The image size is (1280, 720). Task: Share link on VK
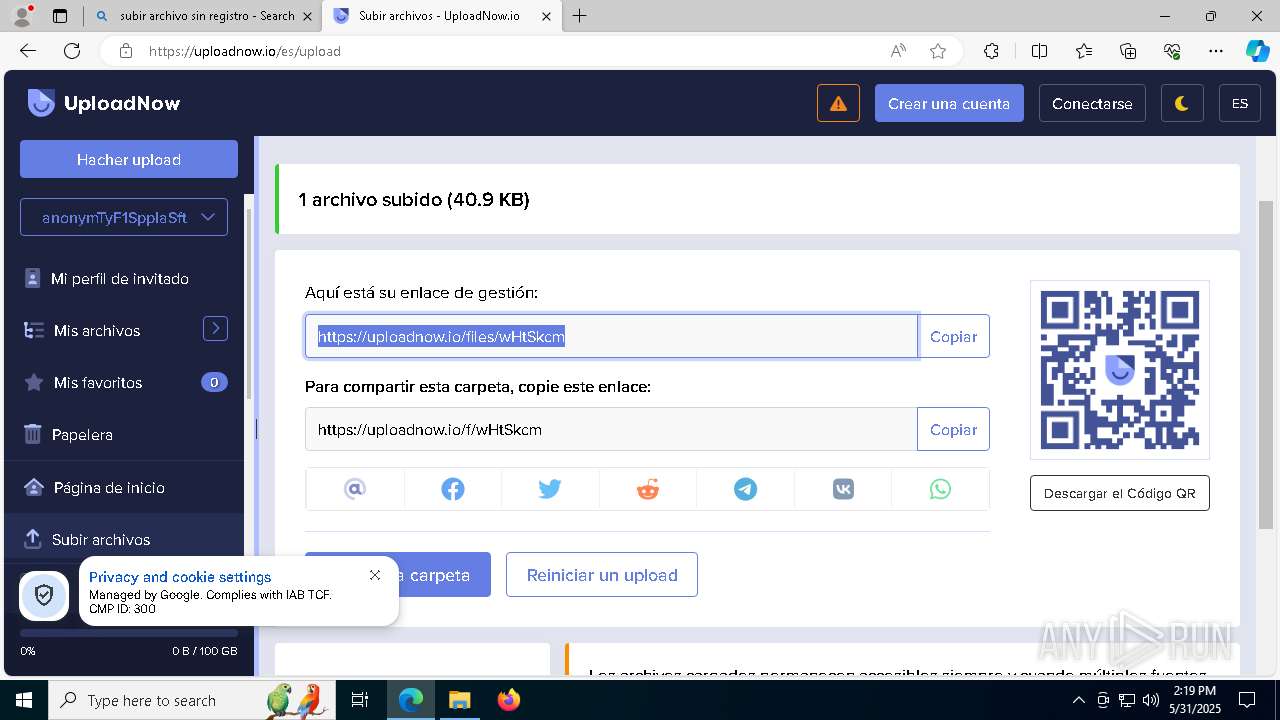click(843, 489)
